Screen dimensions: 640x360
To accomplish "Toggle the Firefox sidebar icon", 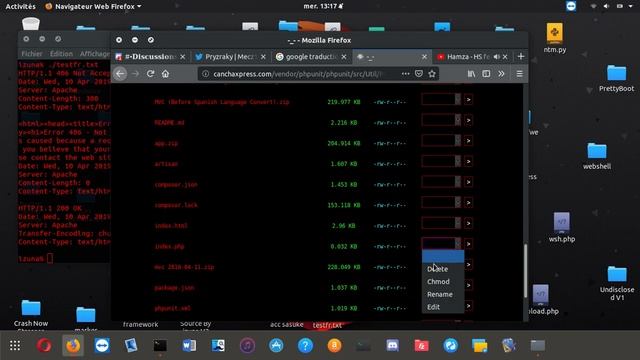I will [486, 74].
